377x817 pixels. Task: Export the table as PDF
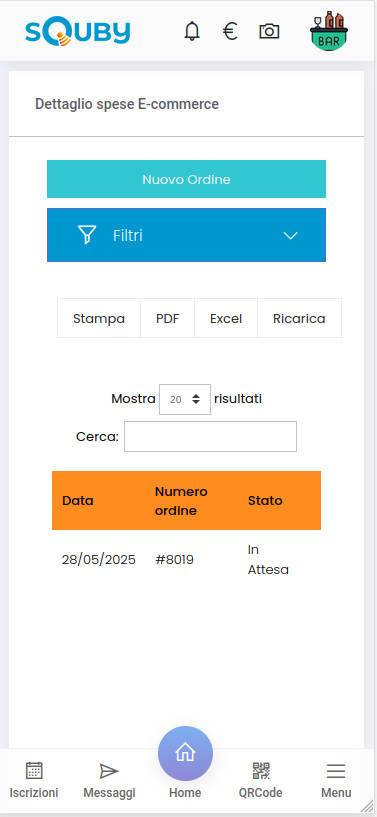[168, 318]
